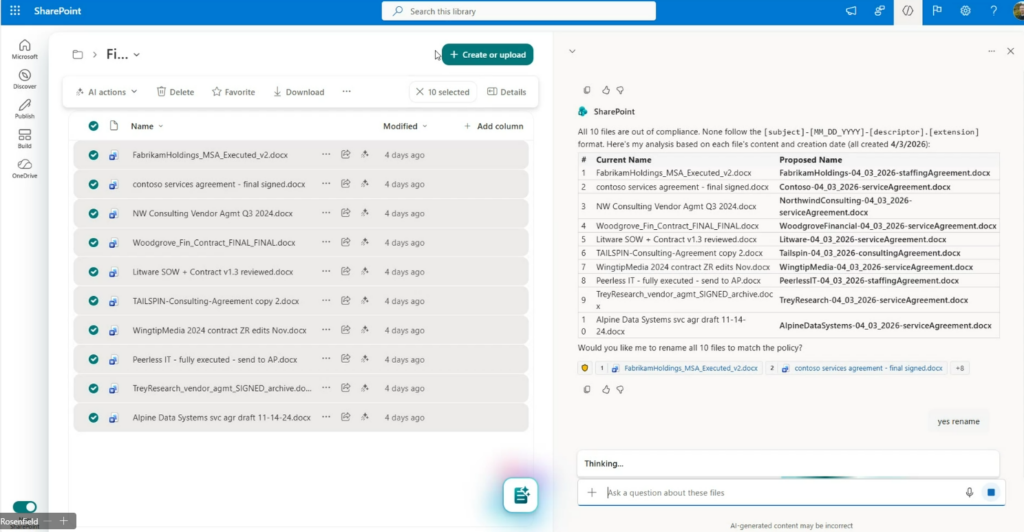This screenshot has height=532, width=1024.
Task: Click the share icon for FabrikamHoldings_MSA_Executed_v2.docx
Action: pos(345,155)
